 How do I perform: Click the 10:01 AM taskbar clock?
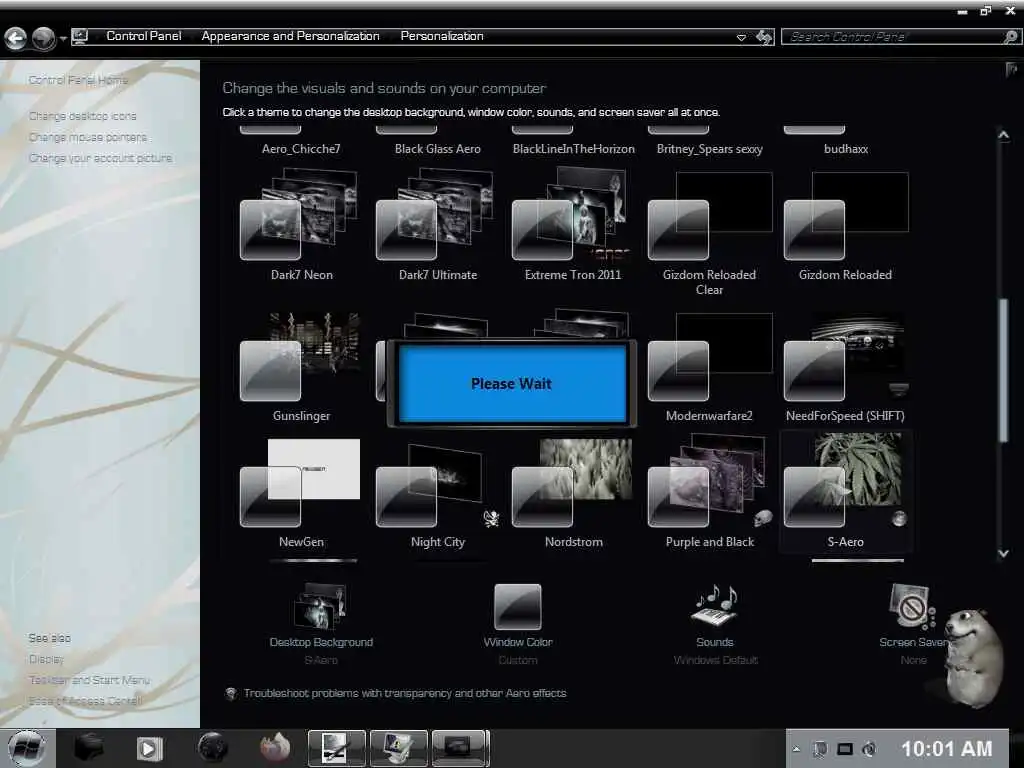pos(946,748)
